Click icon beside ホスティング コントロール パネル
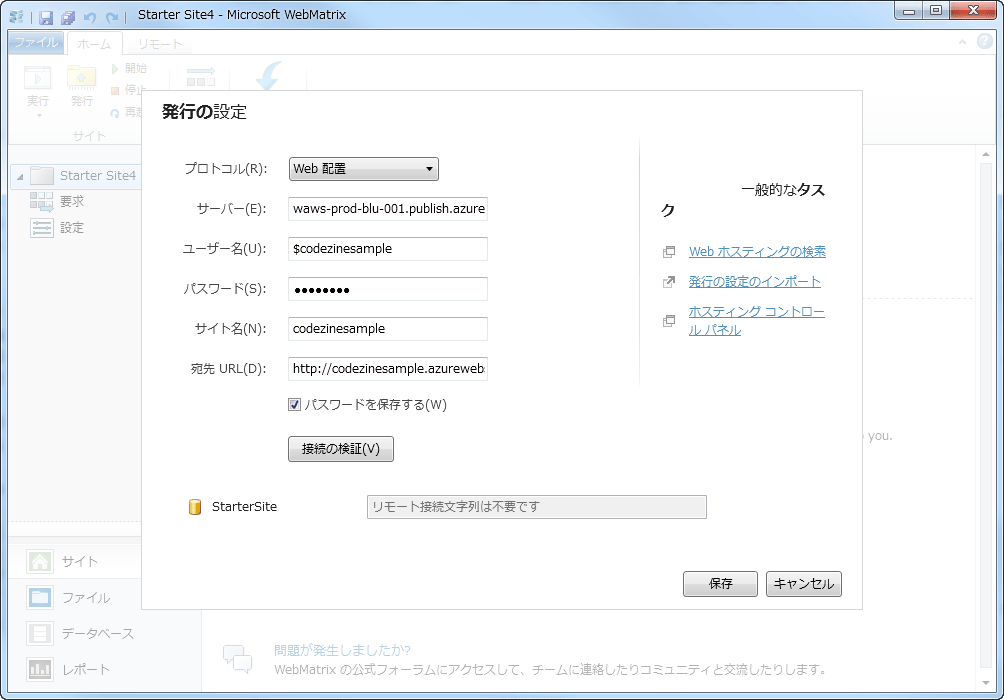Image resolution: width=1004 pixels, height=700 pixels. (669, 321)
